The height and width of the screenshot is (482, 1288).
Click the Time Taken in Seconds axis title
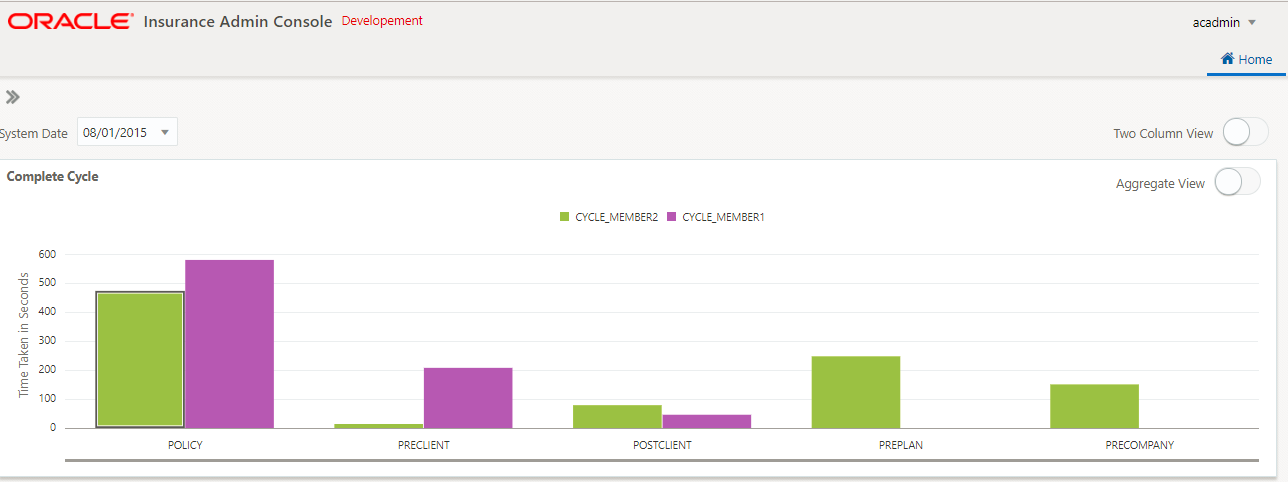[24, 335]
